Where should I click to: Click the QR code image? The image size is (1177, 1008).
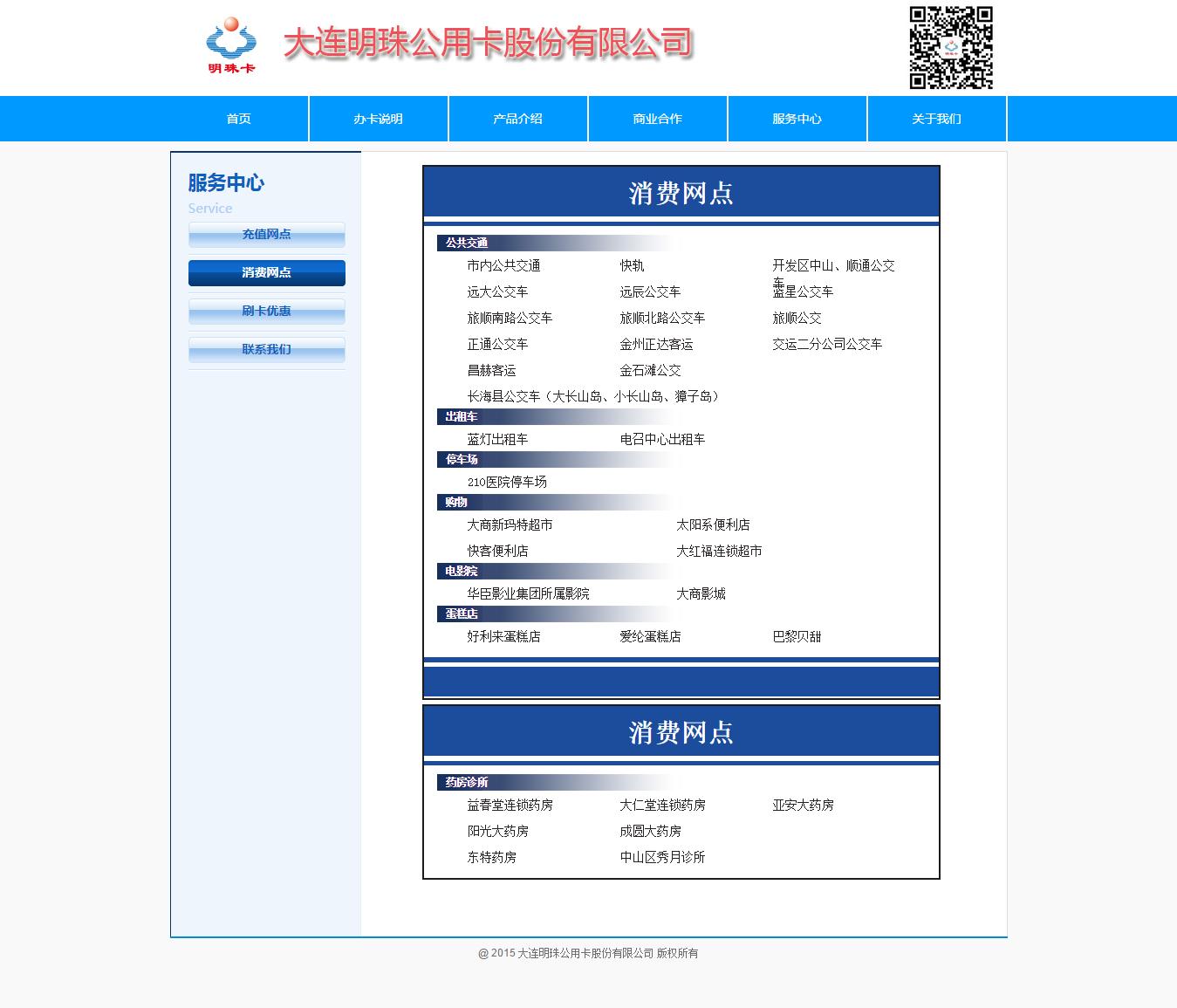coord(951,48)
